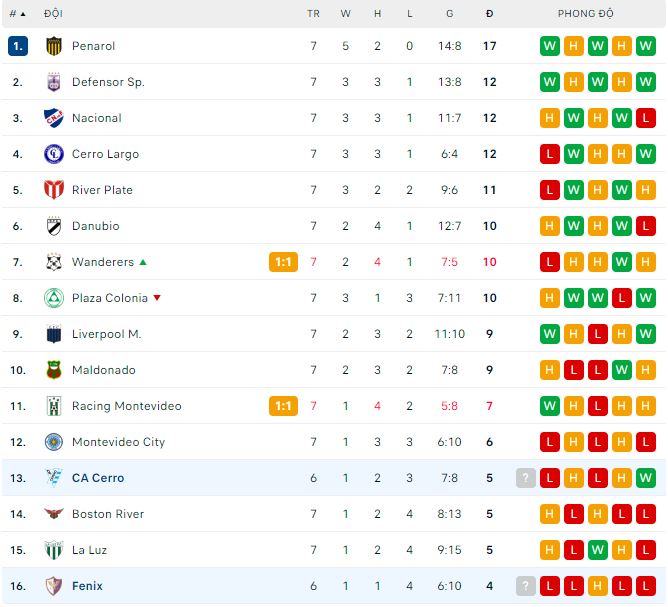
Task: Open the Liverpool M. team link
Action: pyautogui.click(x=106, y=334)
